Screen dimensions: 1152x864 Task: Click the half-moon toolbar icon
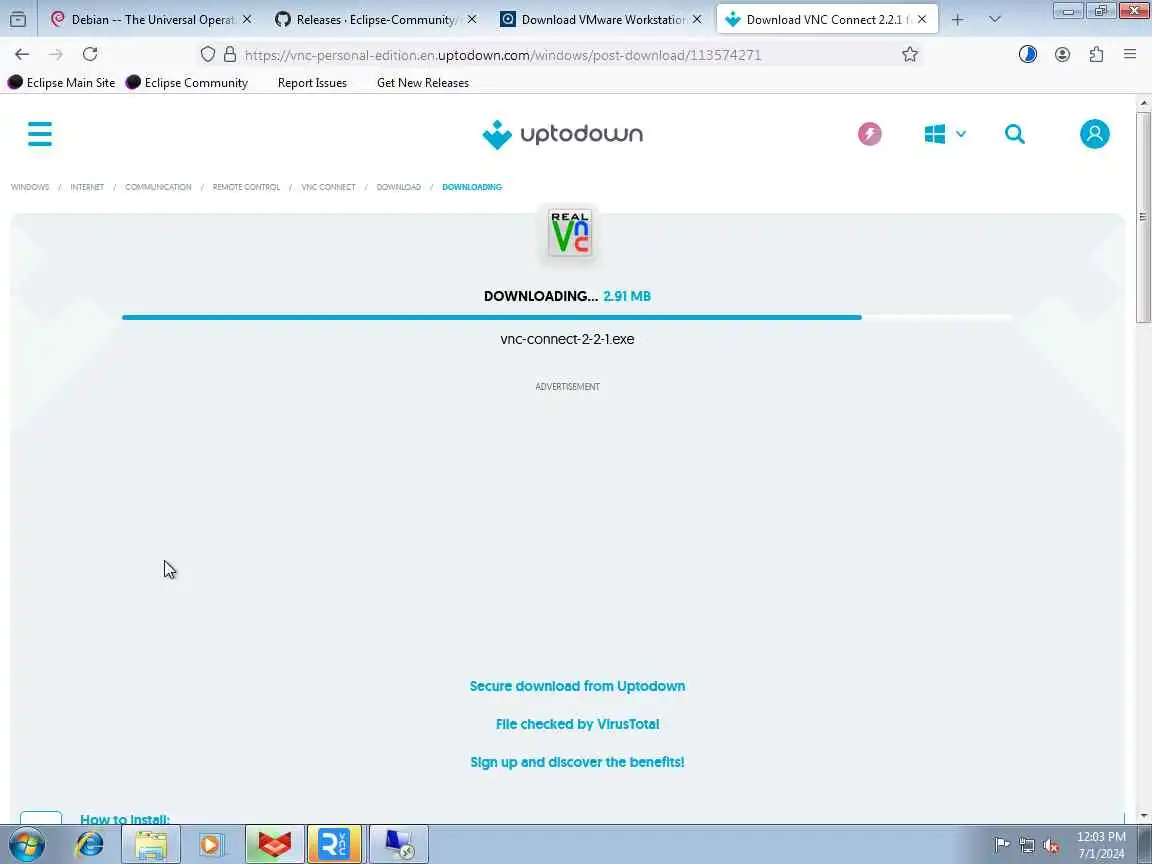[x=1028, y=54]
